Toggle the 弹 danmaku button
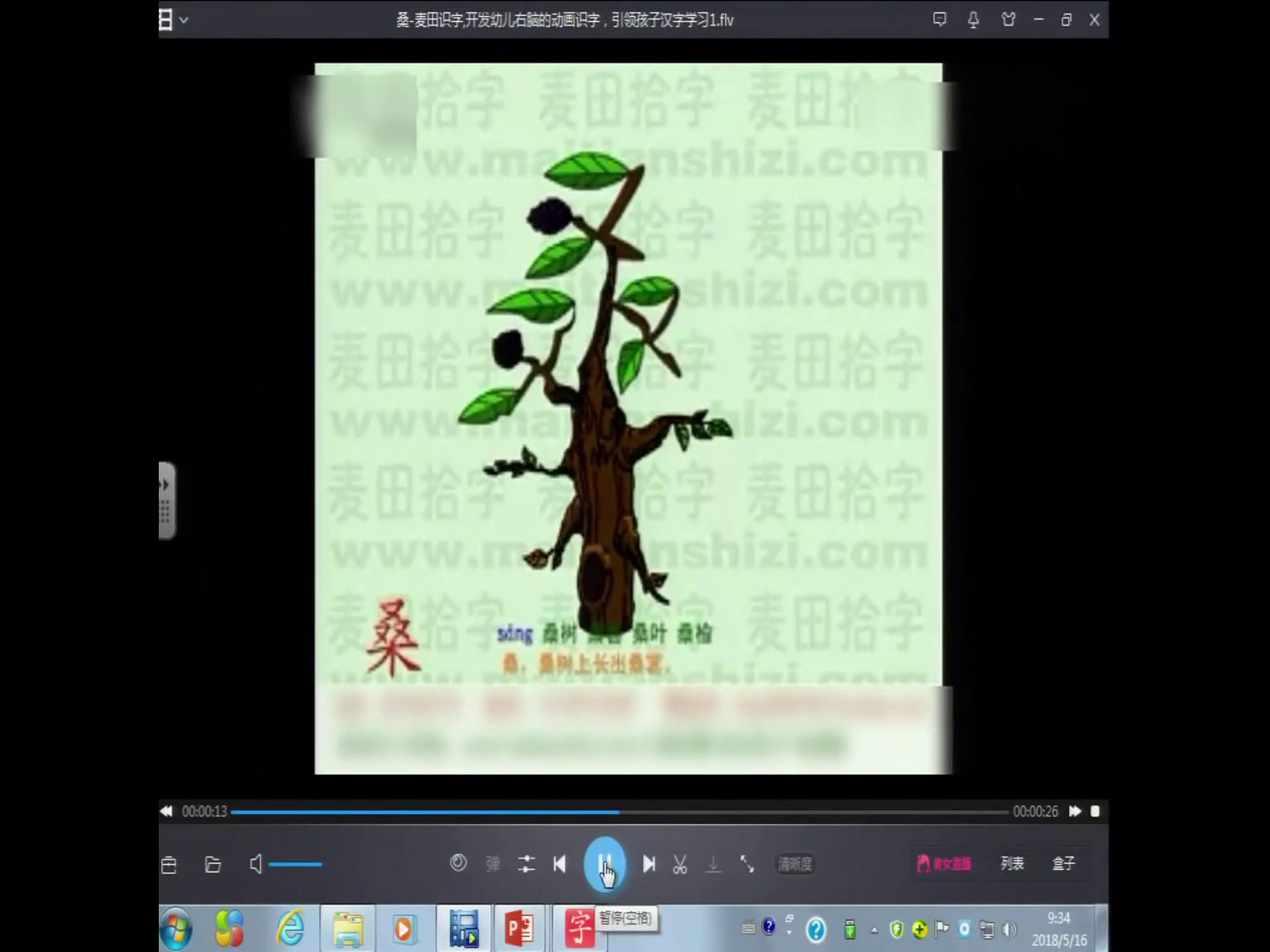This screenshot has height=952, width=1270. point(493,864)
